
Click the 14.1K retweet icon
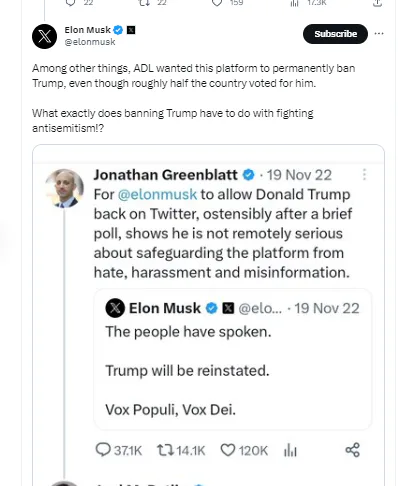click(165, 450)
